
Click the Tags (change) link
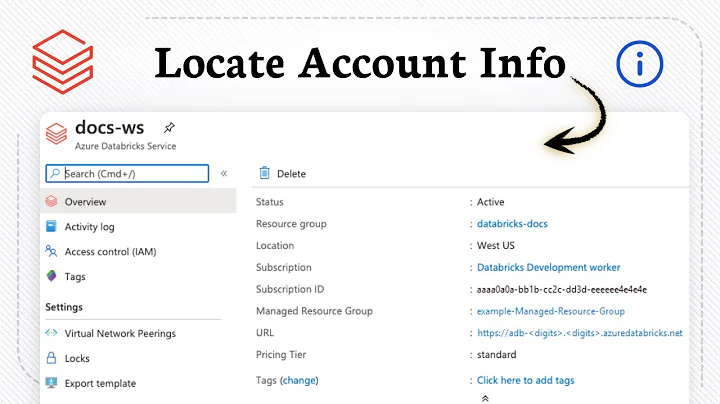(299, 380)
